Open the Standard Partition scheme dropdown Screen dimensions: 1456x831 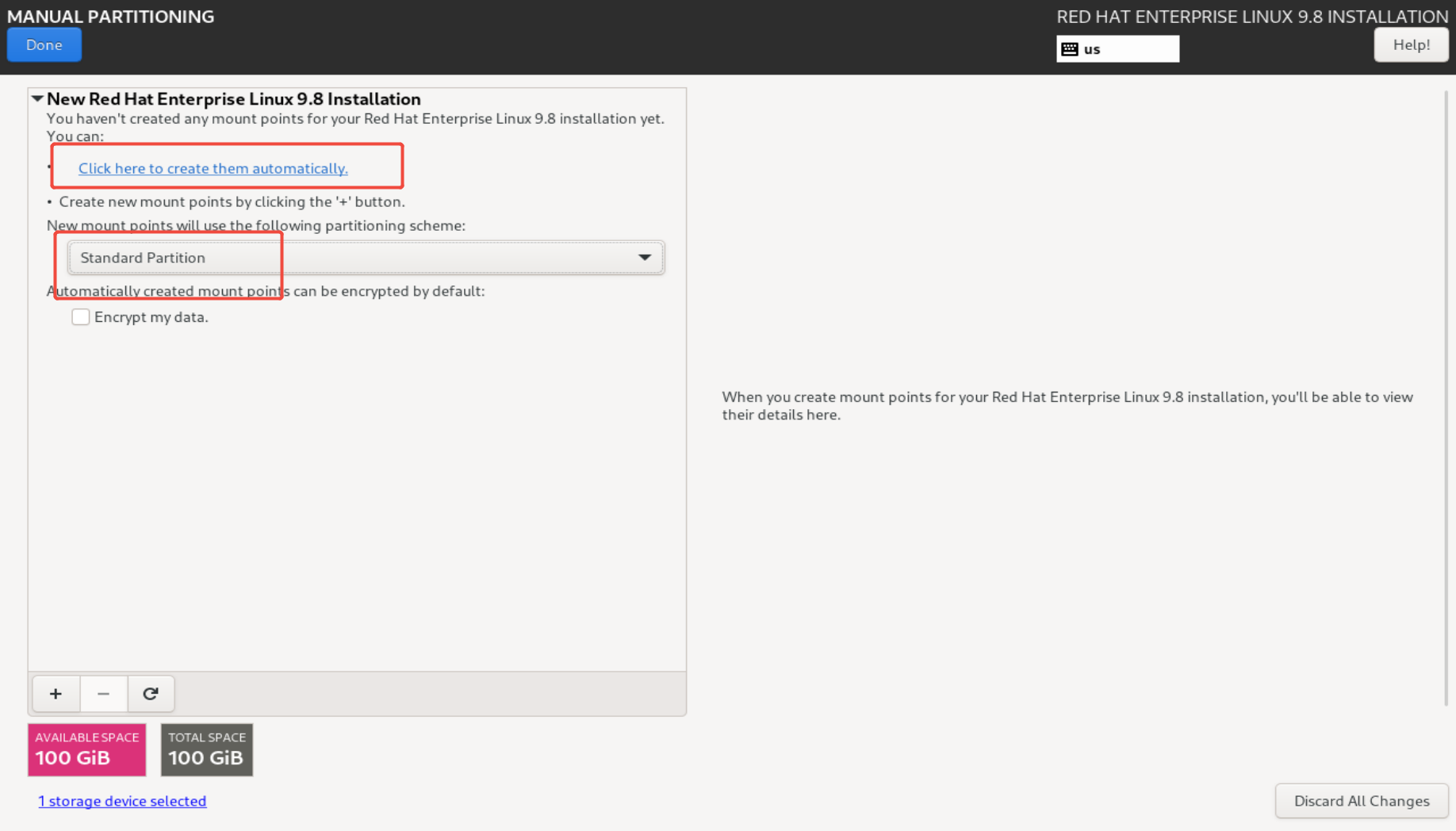(366, 258)
